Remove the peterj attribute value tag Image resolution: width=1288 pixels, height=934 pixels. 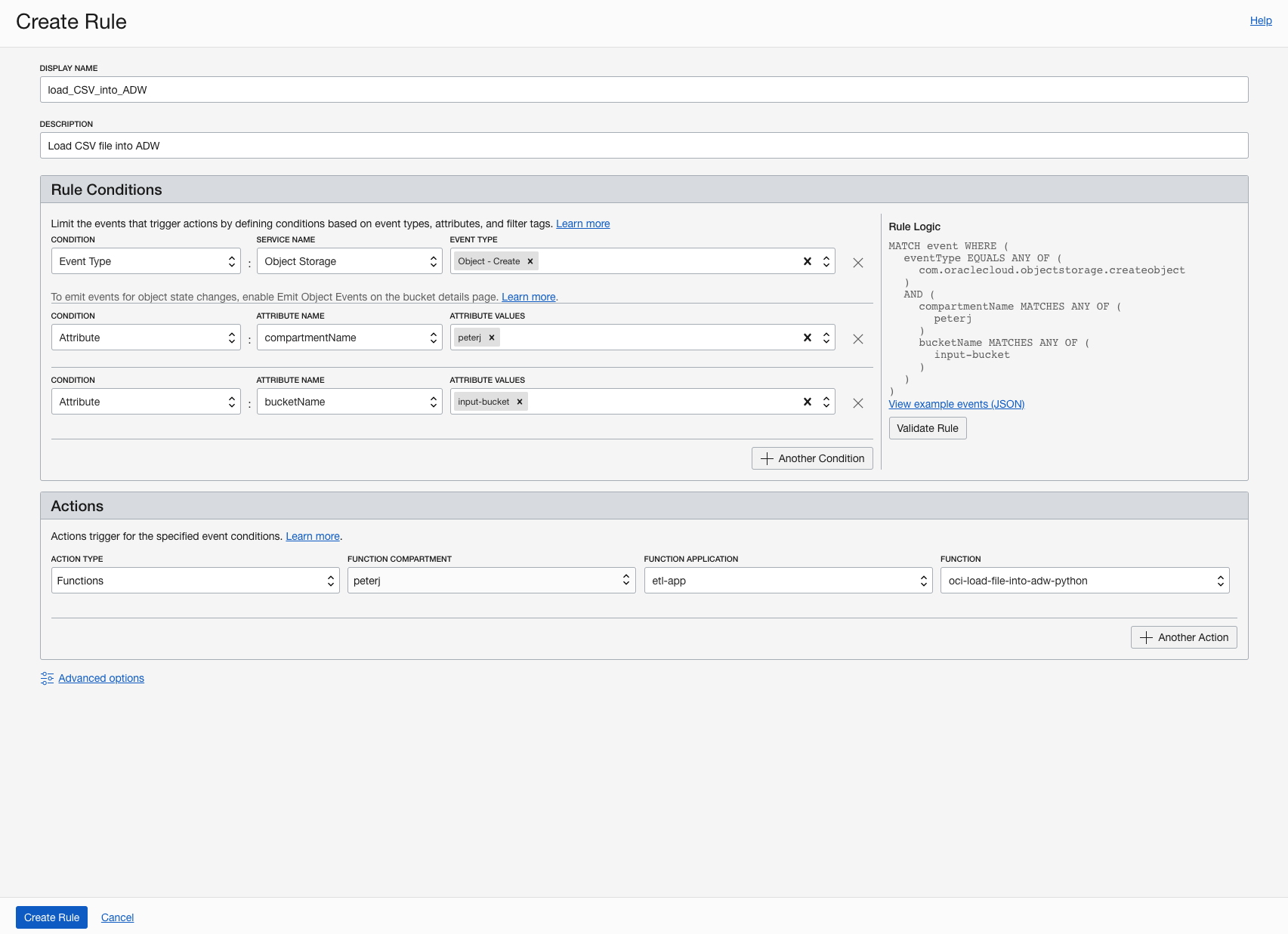coord(492,338)
